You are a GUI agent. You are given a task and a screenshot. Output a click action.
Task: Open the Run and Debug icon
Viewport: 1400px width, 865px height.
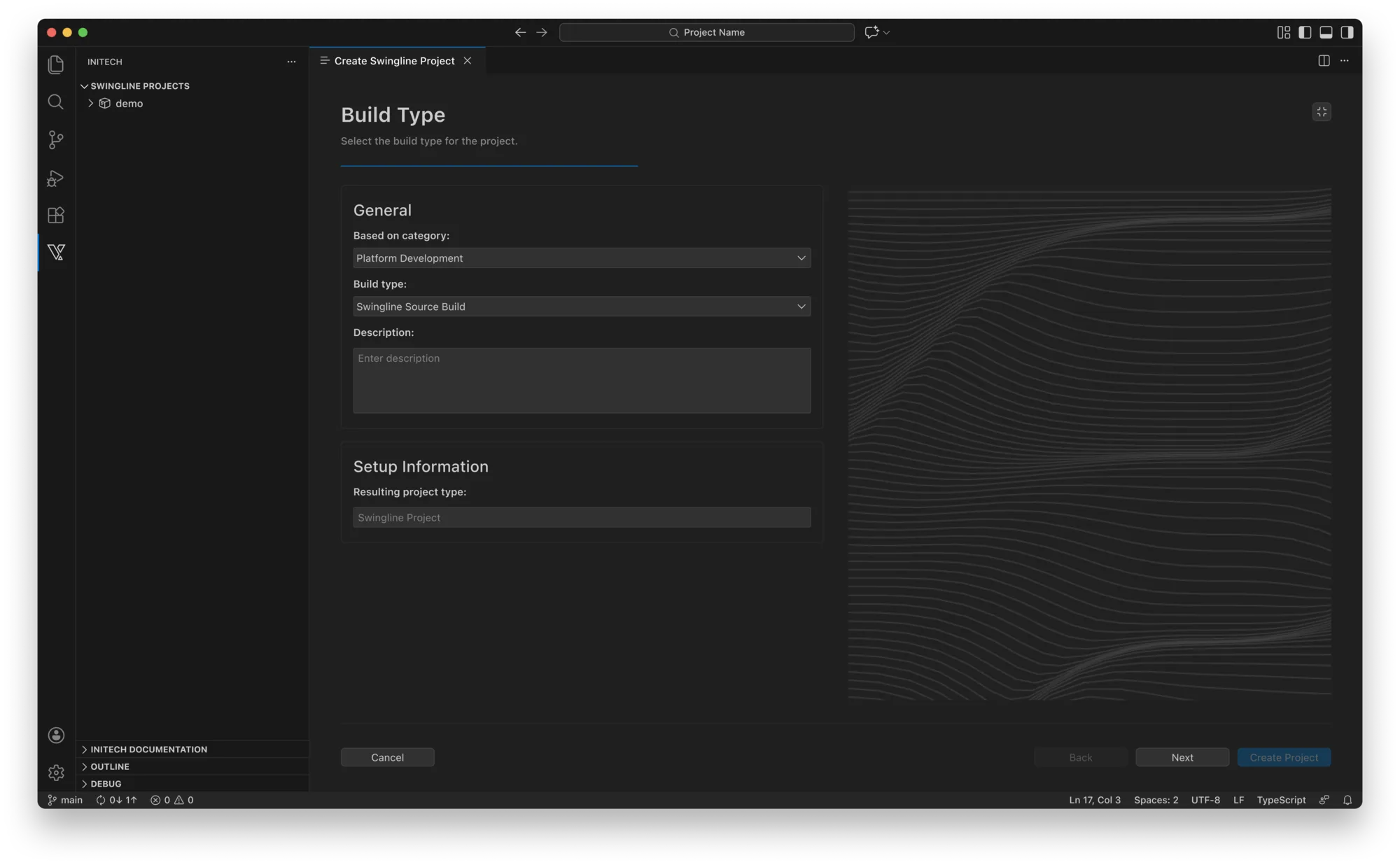[x=56, y=178]
